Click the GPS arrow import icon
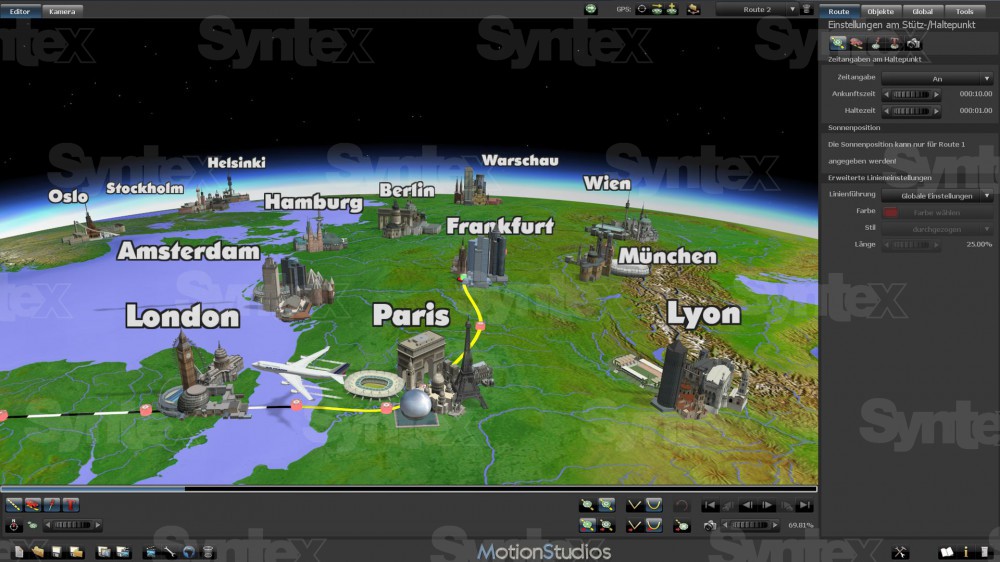The height and width of the screenshot is (562, 1000). (657, 9)
